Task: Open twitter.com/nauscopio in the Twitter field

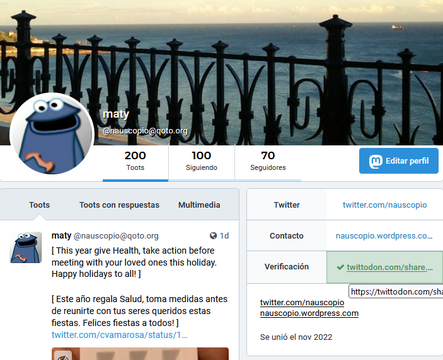Action: pos(385,205)
